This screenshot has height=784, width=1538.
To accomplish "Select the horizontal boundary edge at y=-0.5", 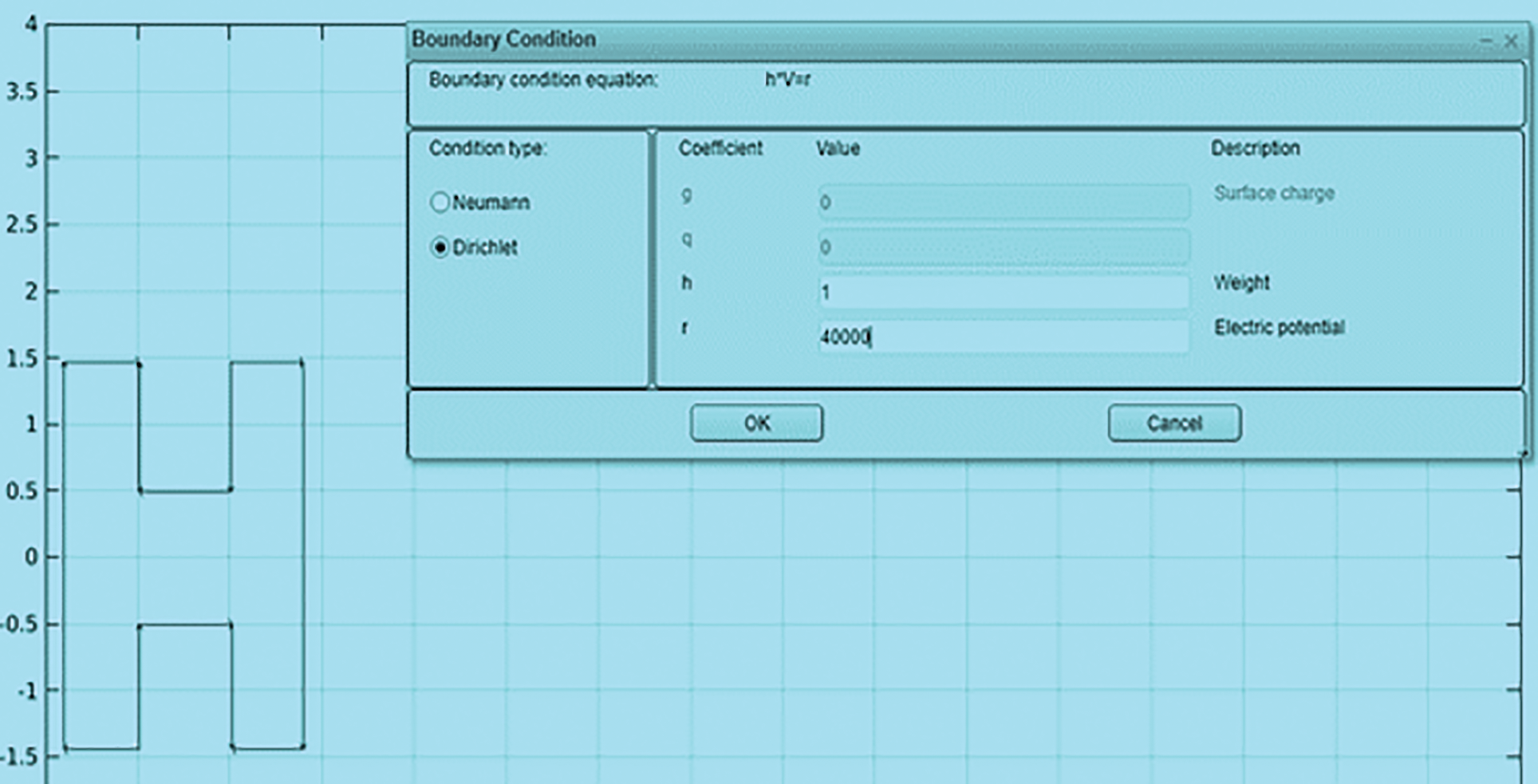I will [x=185, y=625].
